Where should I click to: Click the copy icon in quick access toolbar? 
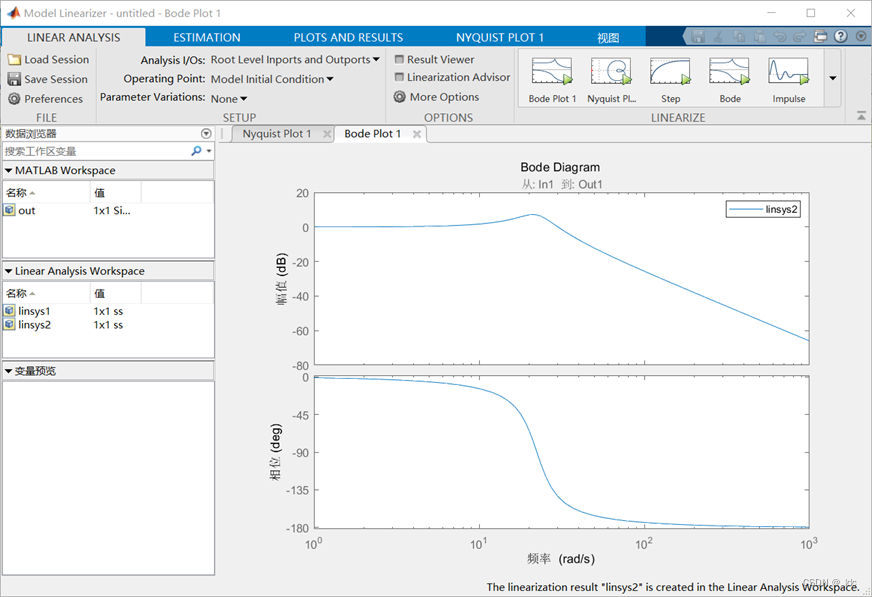click(x=739, y=37)
